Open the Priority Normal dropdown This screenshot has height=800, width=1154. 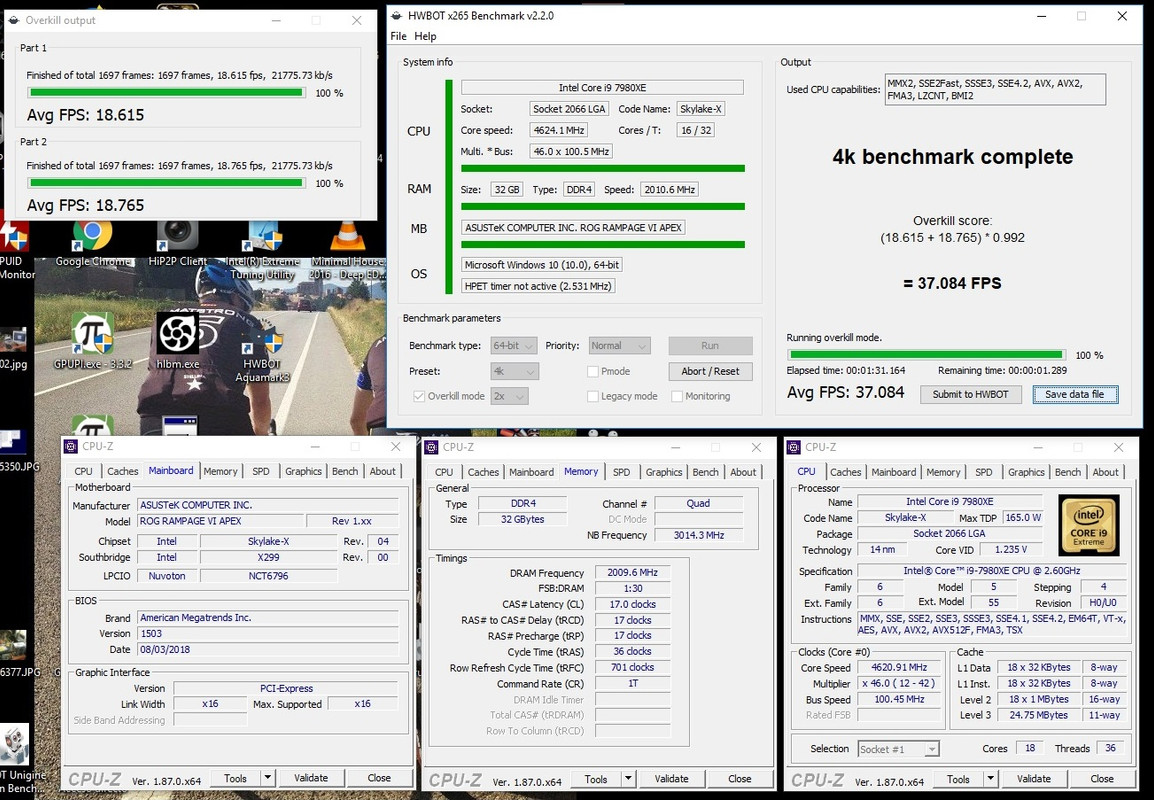620,345
